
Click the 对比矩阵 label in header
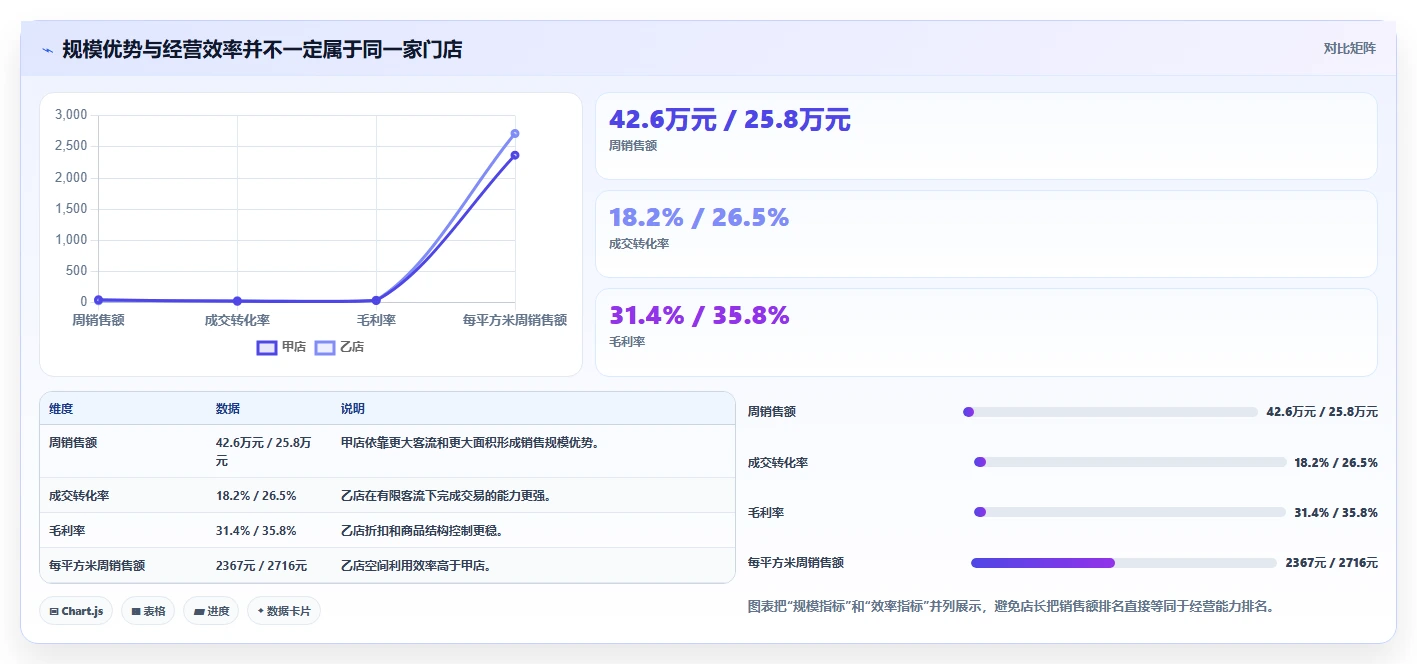(1349, 48)
